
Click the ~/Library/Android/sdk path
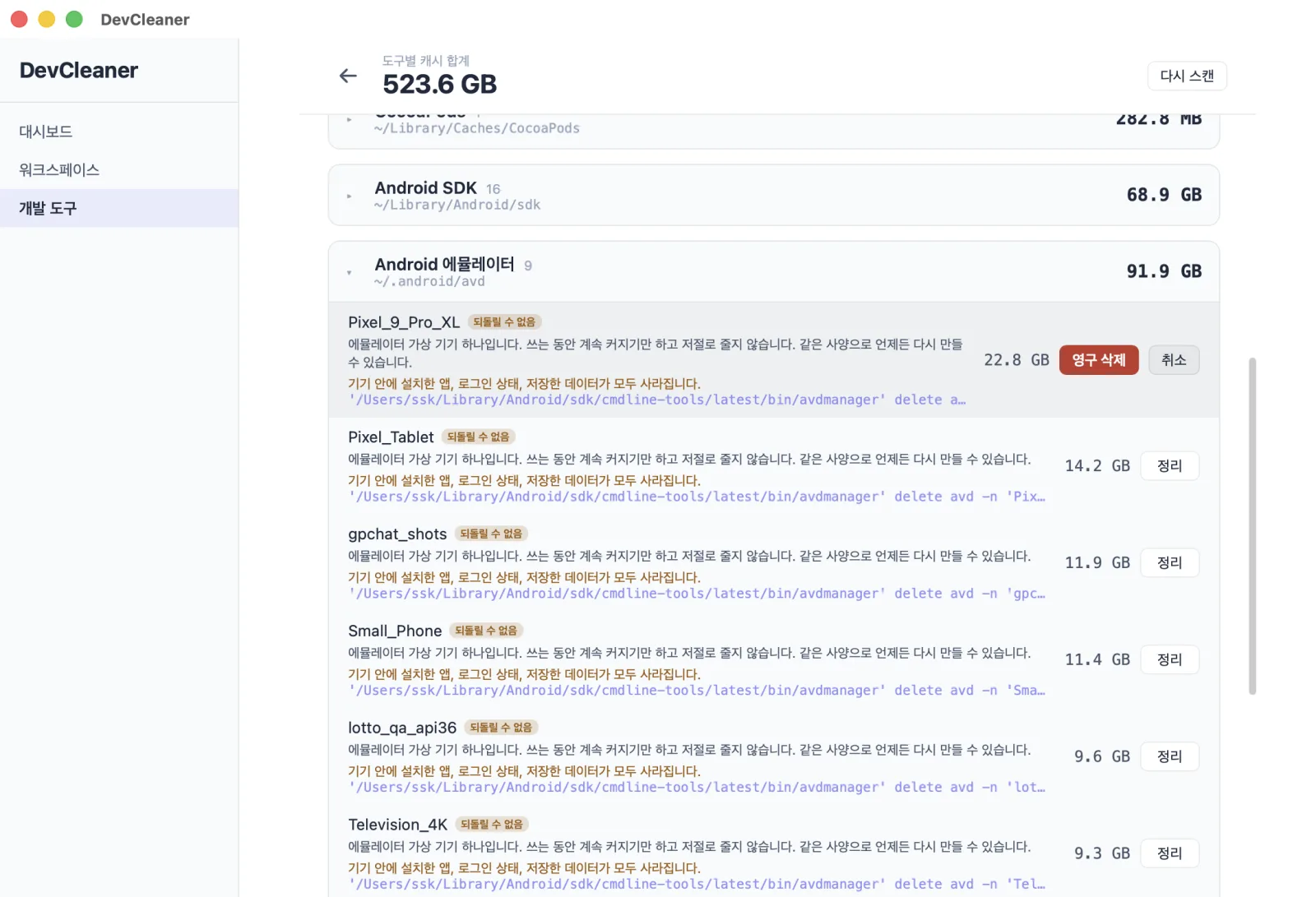pos(457,206)
